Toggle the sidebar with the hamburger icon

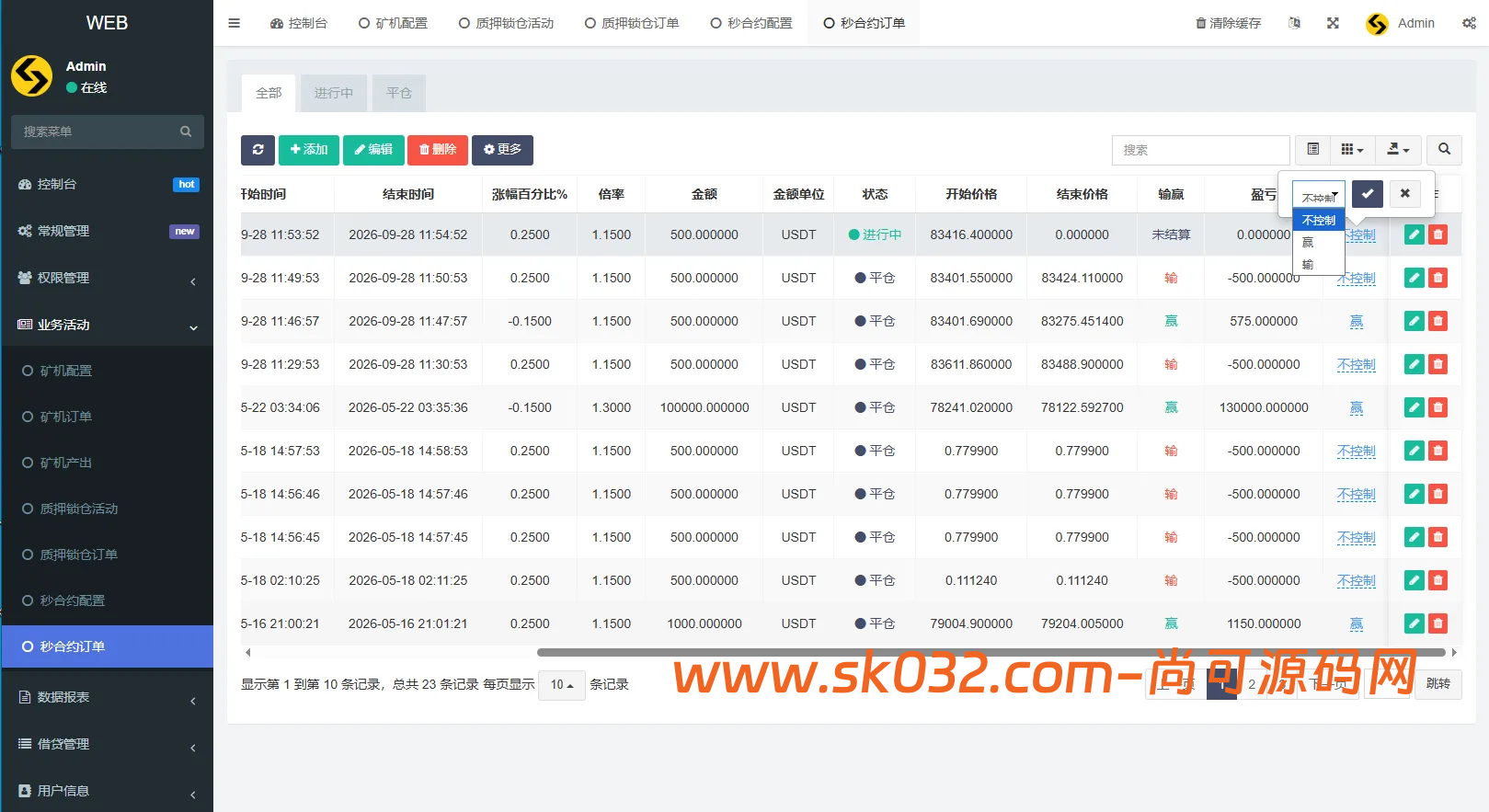tap(235, 23)
